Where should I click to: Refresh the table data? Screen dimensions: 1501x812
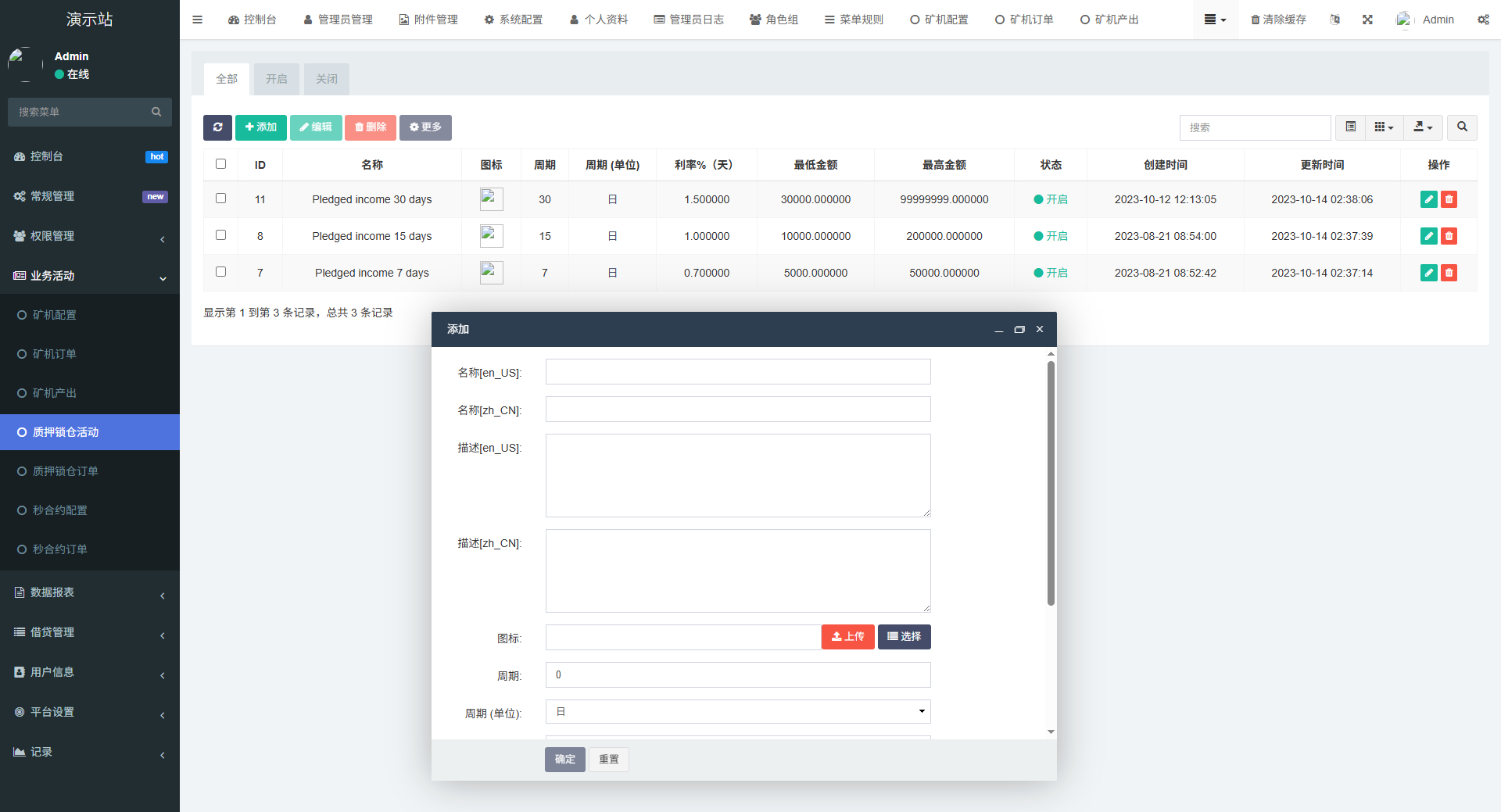click(x=217, y=127)
